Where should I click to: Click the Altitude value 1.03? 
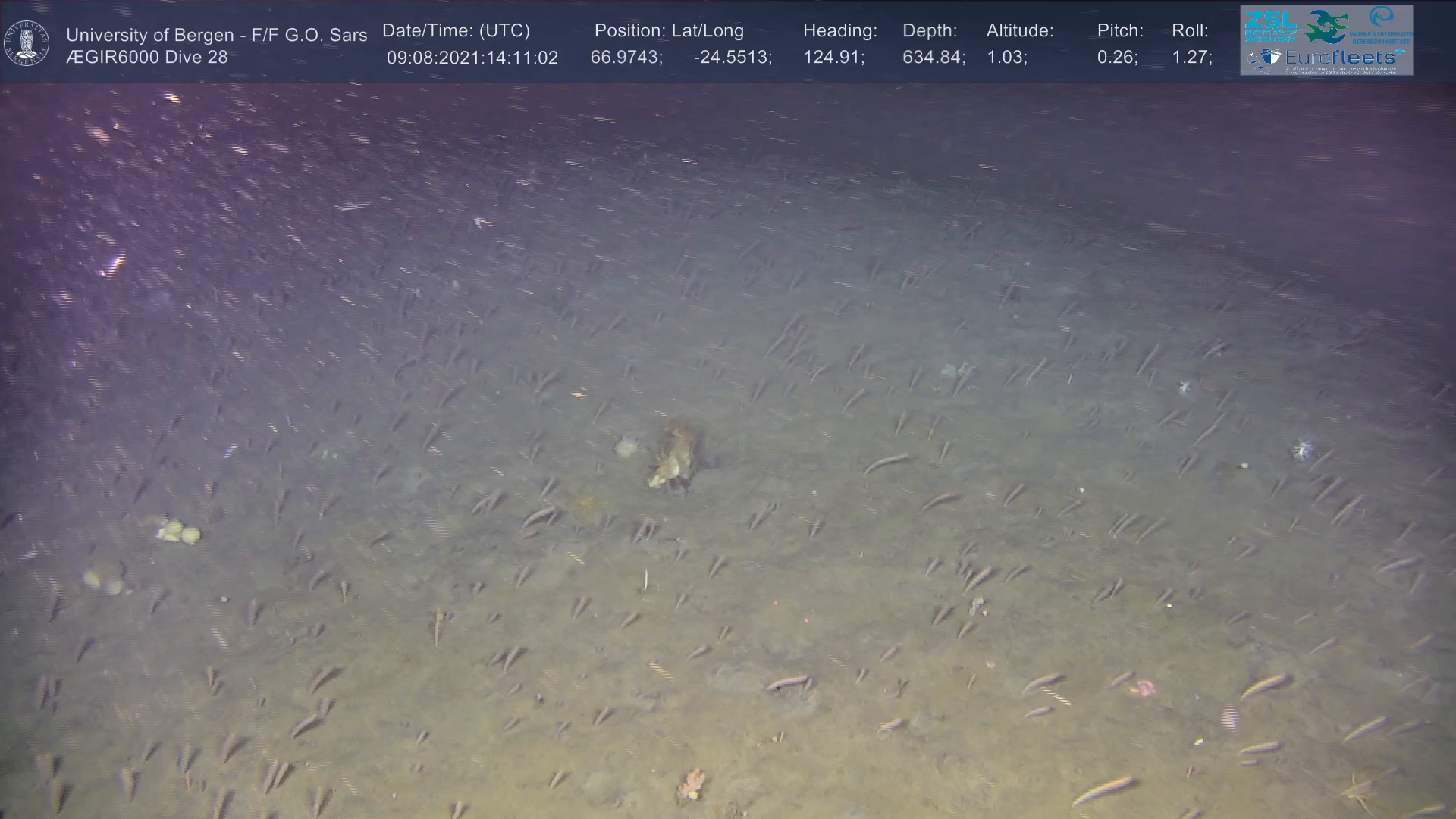[x=1006, y=58]
